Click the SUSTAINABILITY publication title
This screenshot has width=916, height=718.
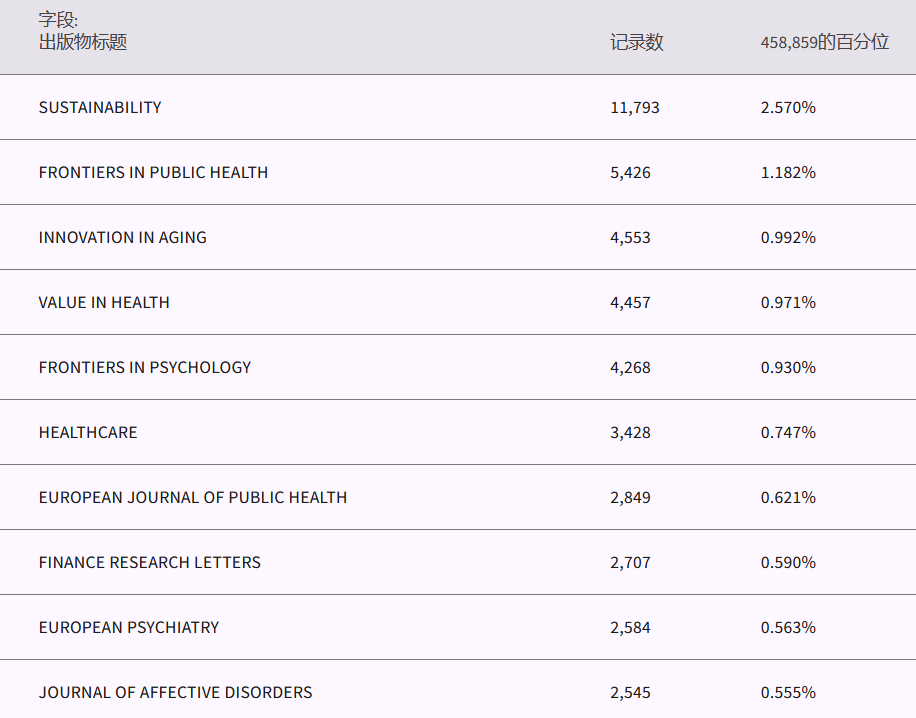tap(100, 107)
